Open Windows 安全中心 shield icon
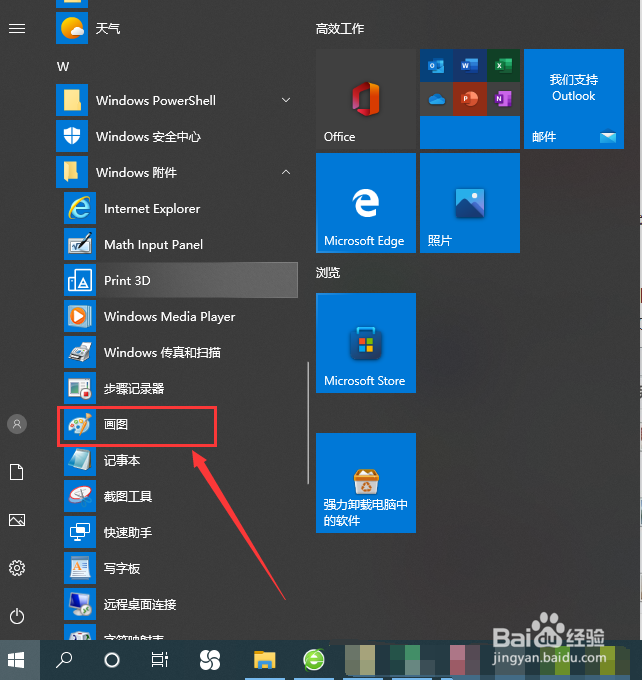Screen dimensions: 642x680 click(72, 136)
